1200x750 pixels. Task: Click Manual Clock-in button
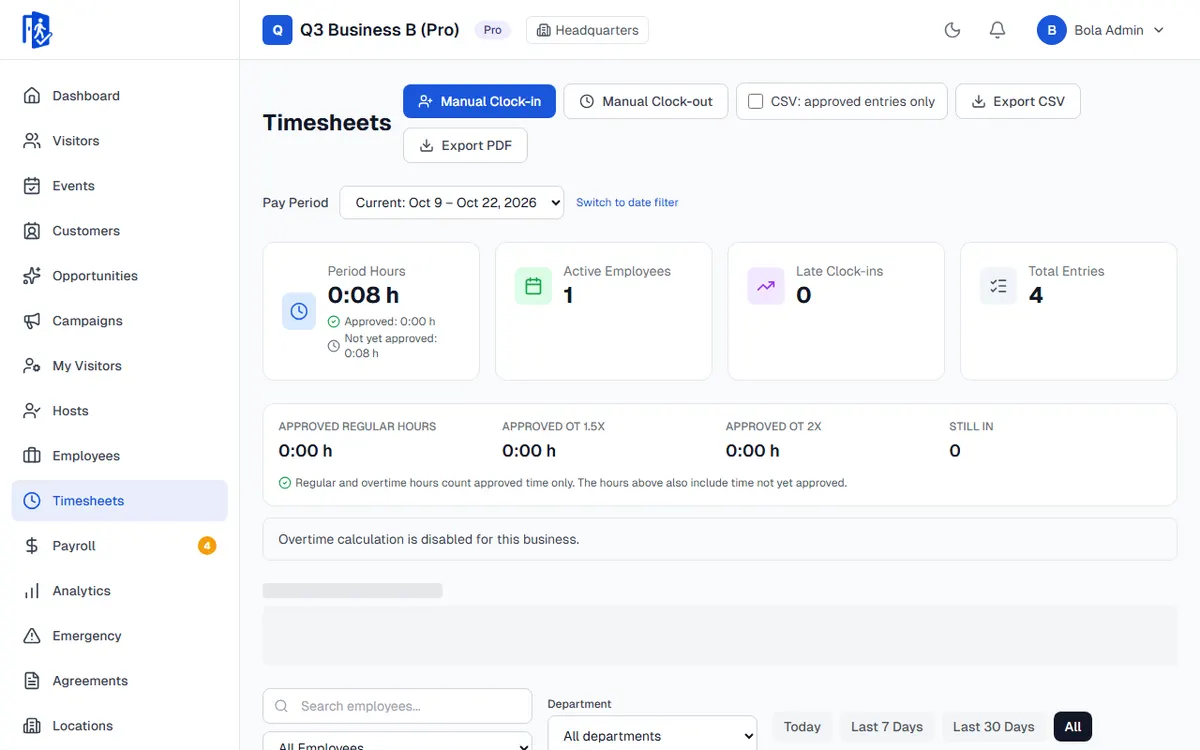click(x=479, y=101)
